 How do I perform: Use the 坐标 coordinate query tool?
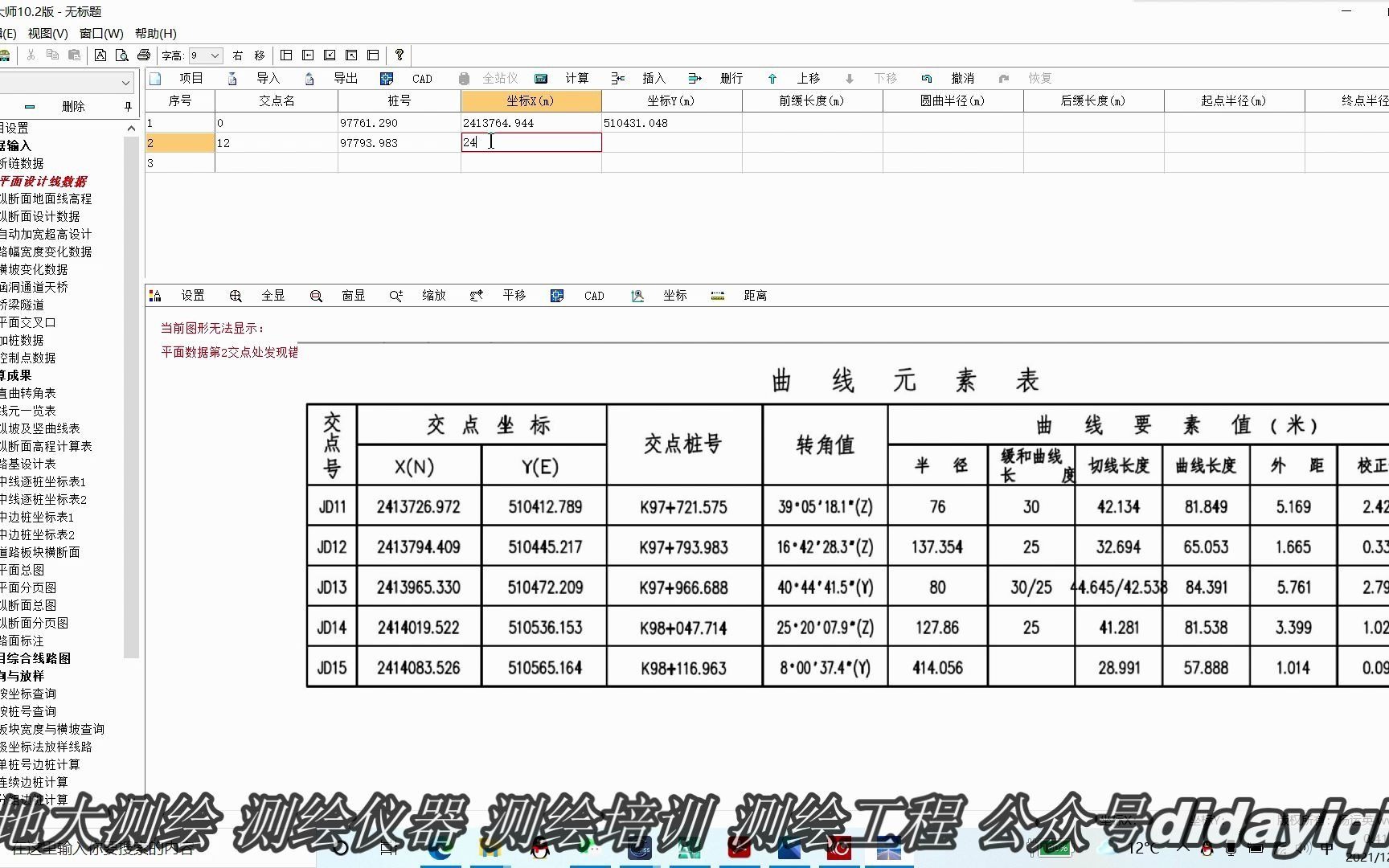[674, 295]
